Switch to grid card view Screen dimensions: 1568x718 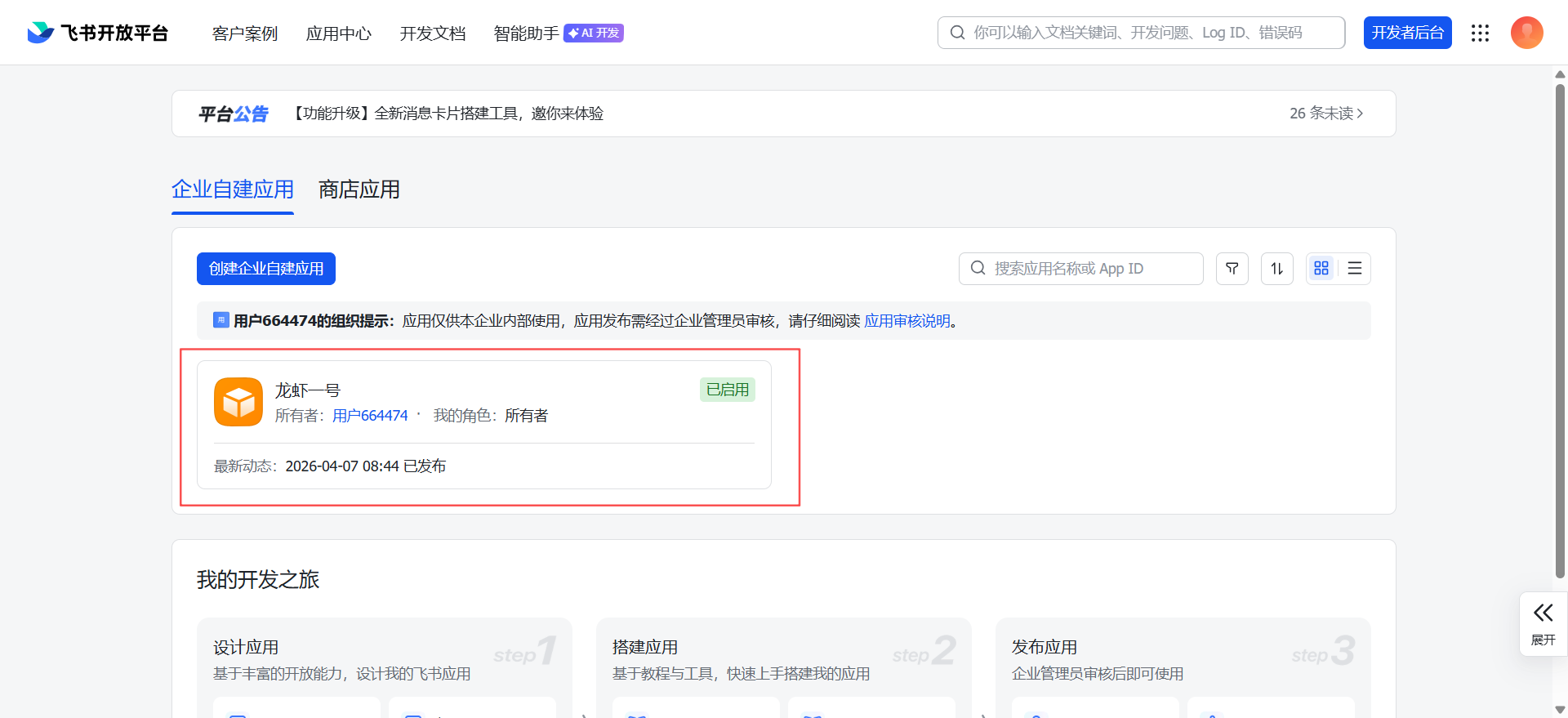tap(1321, 269)
